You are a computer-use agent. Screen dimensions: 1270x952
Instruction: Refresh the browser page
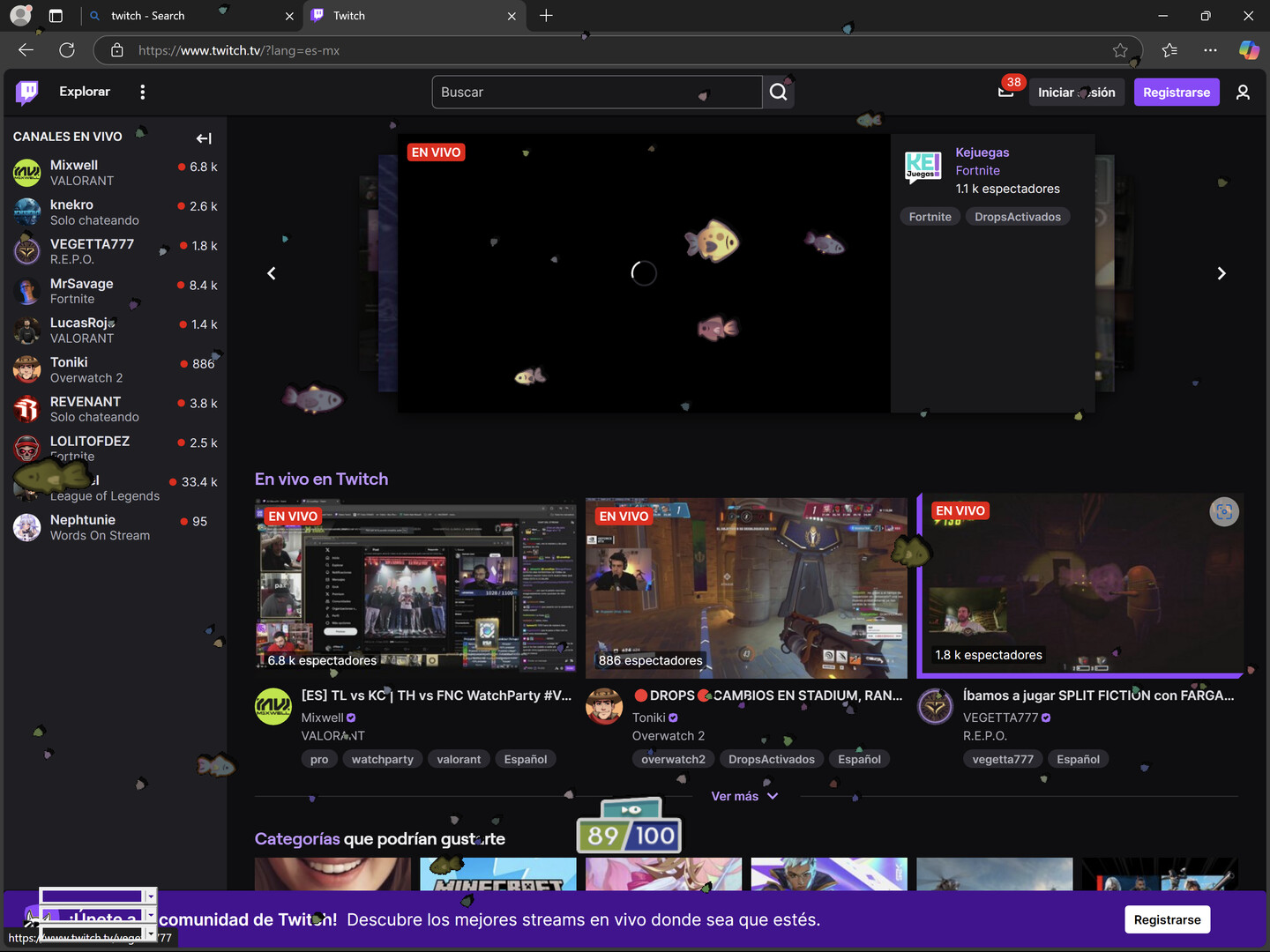67,50
